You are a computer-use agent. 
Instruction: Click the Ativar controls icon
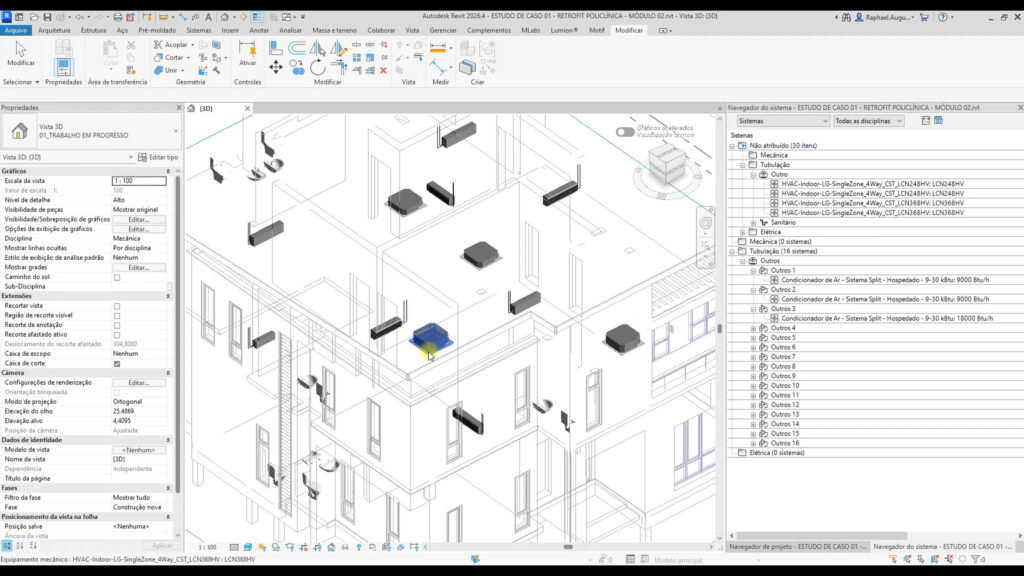(x=247, y=52)
